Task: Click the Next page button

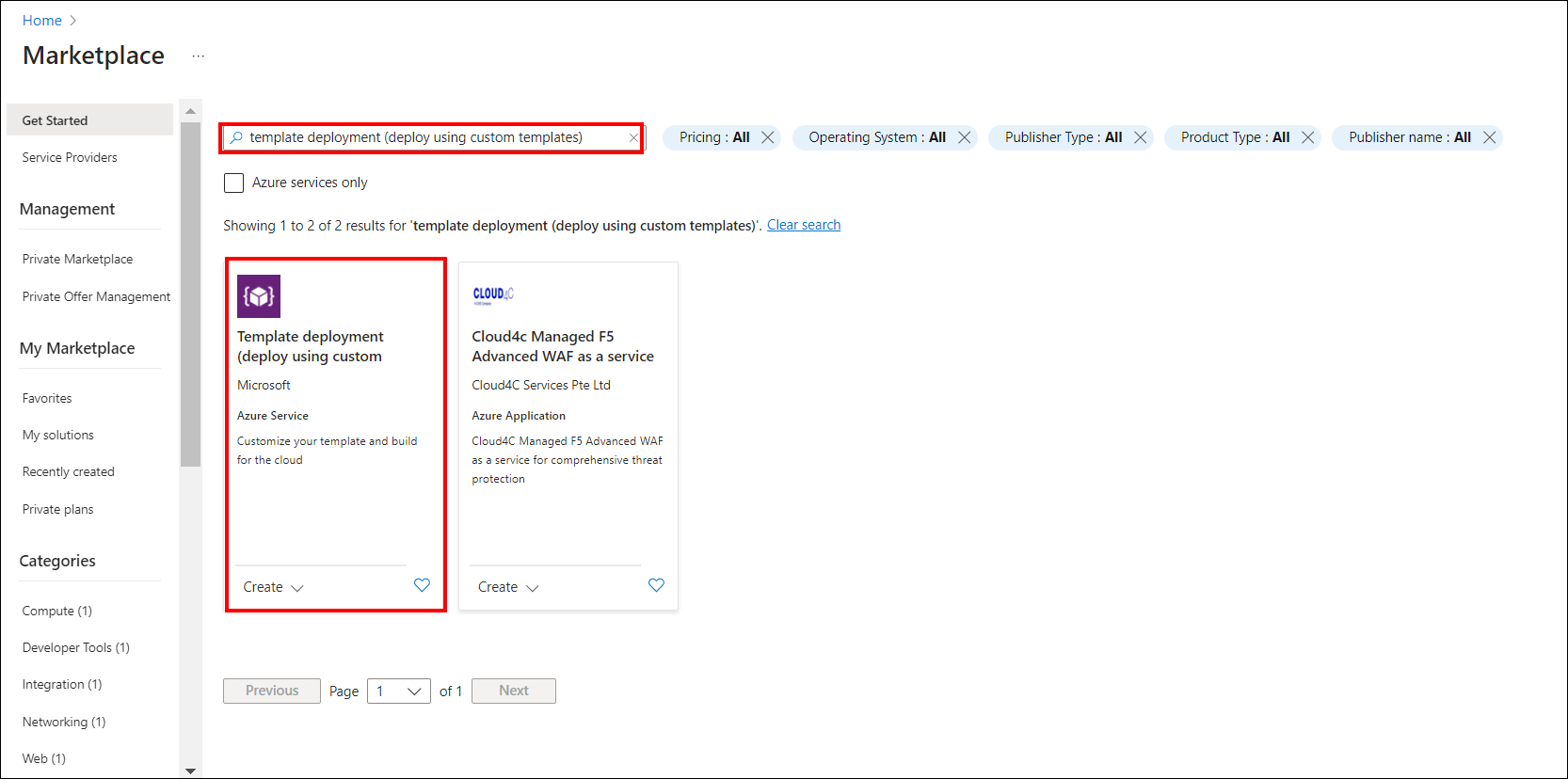Action: coord(514,691)
